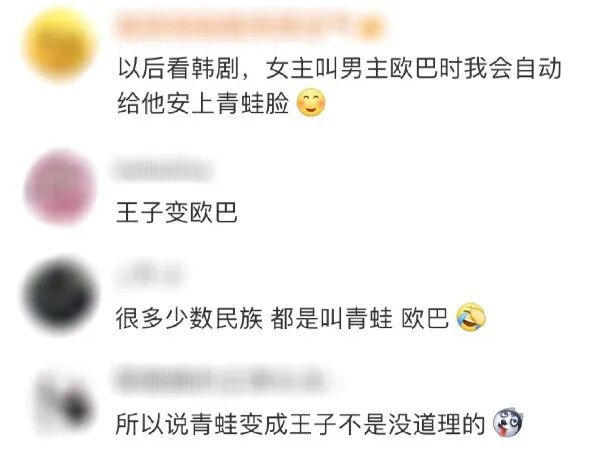
Task: Select the comment "所以说青蛙变成王子不是没道理的"
Action: 300,424
